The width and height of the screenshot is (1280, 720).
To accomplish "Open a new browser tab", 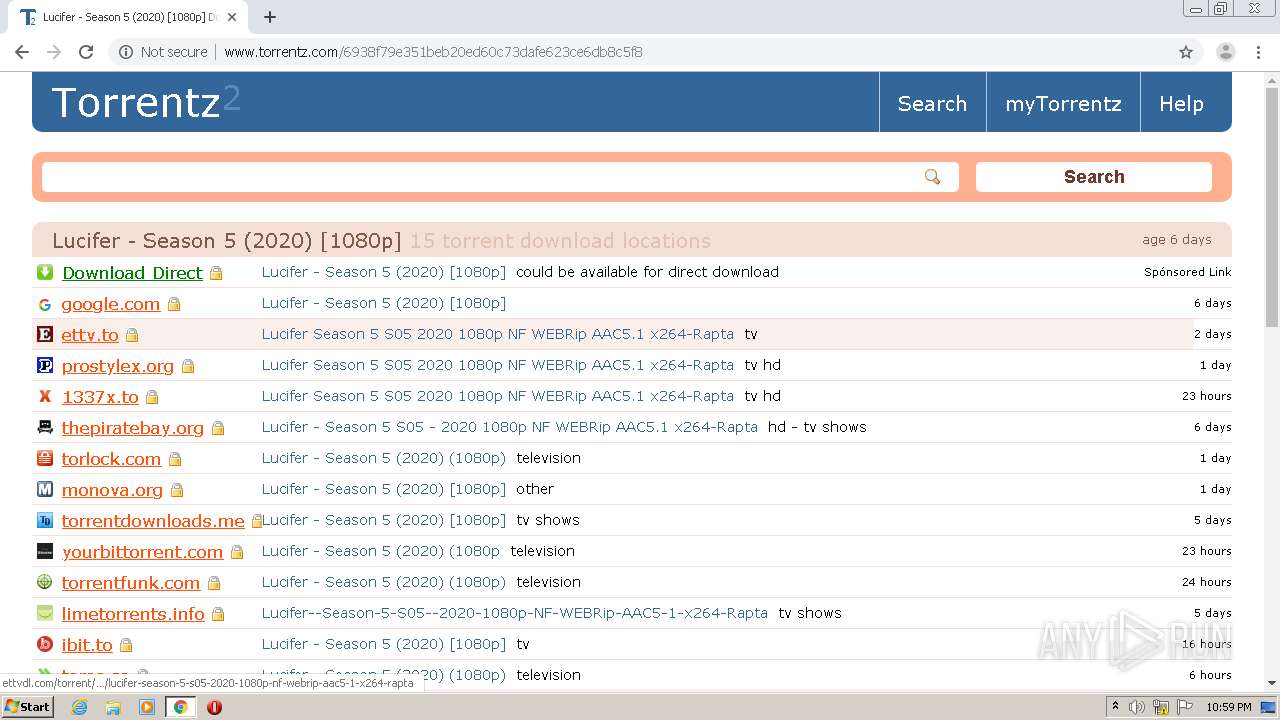I will pyautogui.click(x=270, y=17).
